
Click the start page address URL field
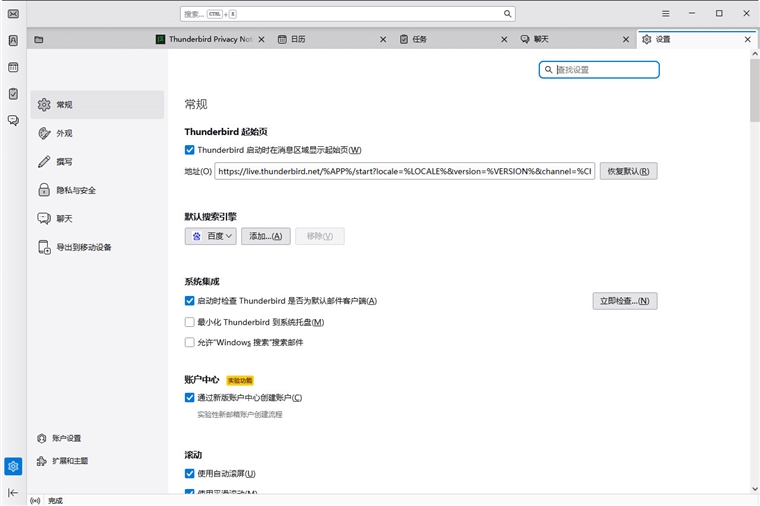coord(405,171)
